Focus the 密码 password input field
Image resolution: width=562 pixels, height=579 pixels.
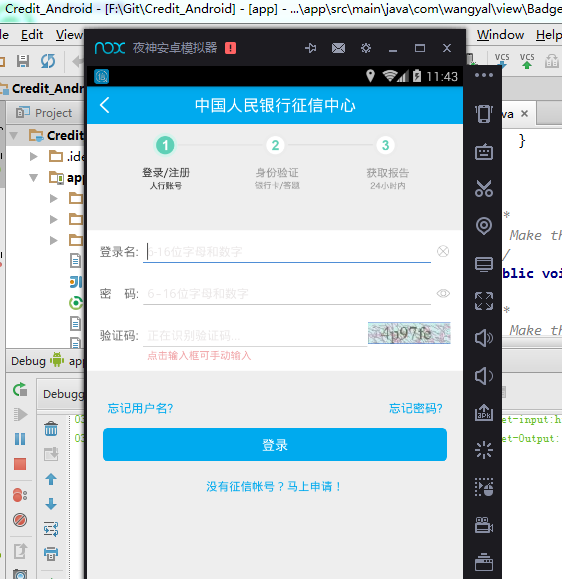click(x=287, y=294)
